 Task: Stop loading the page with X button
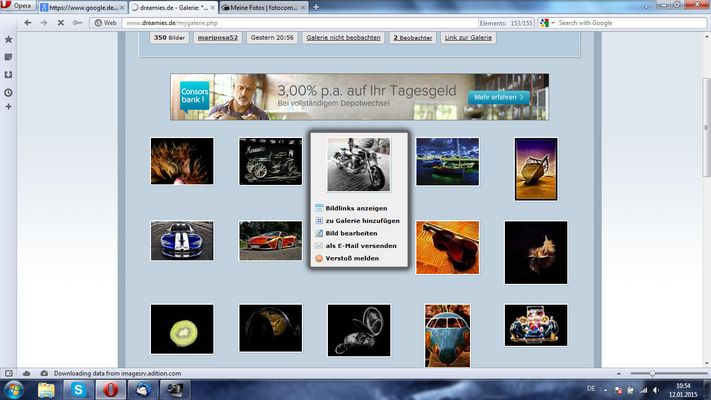pos(61,22)
